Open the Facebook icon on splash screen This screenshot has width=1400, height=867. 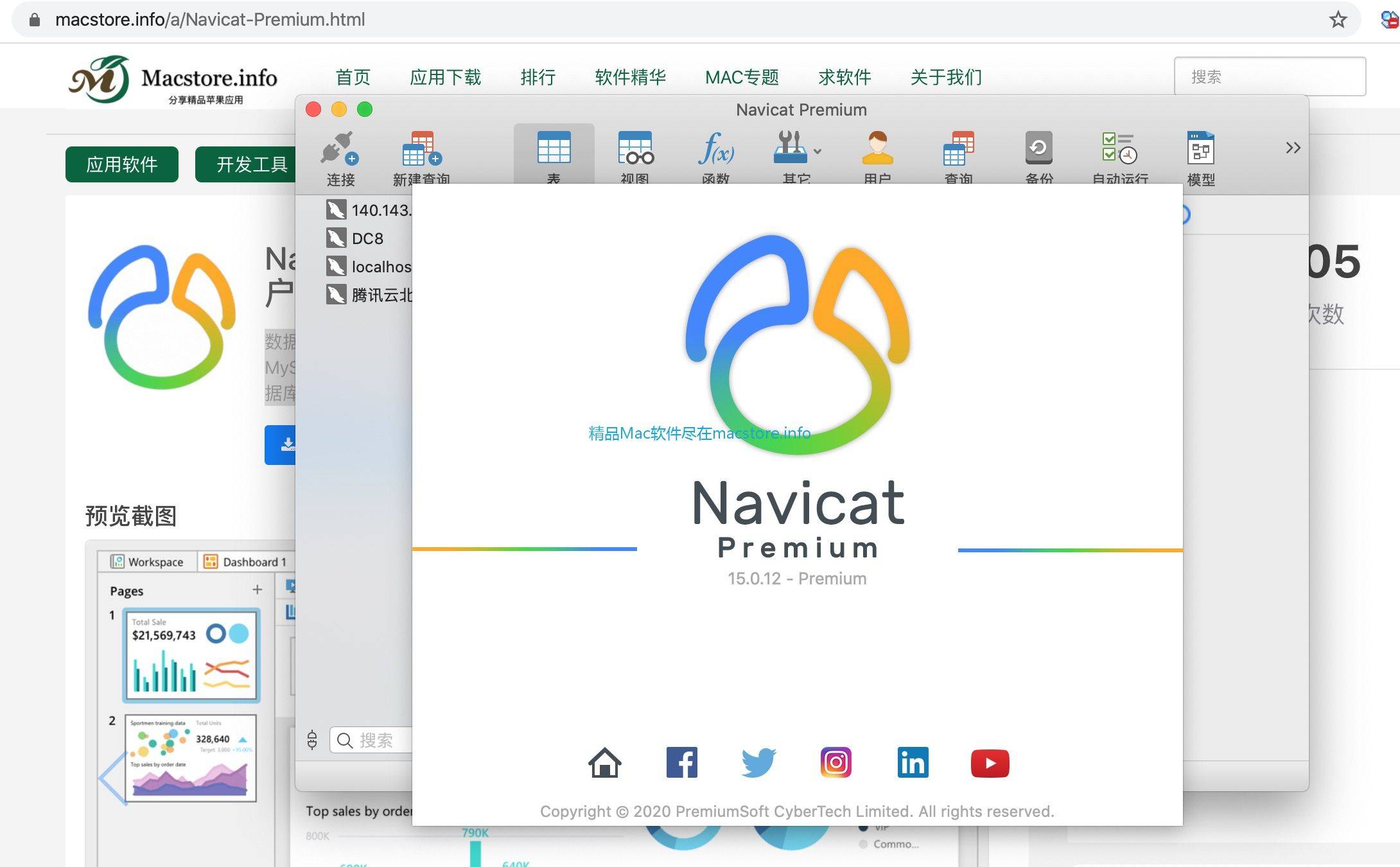point(682,763)
